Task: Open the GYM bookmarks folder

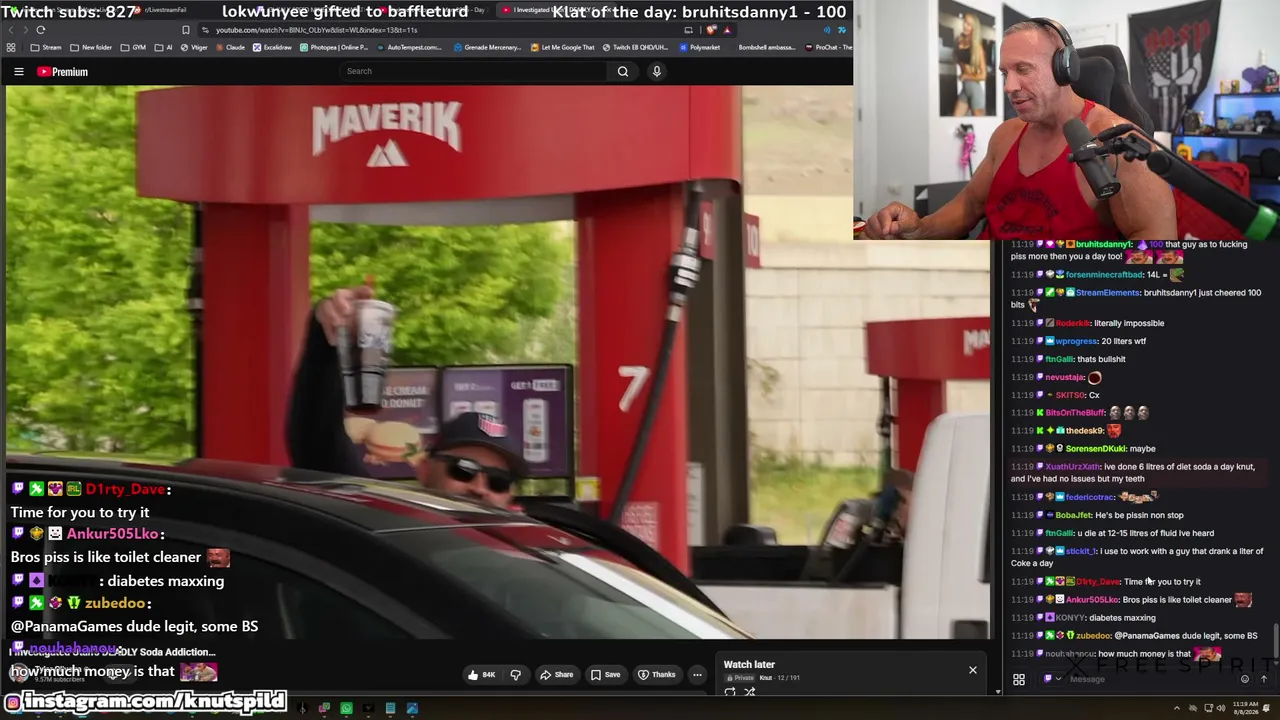Action: (133, 47)
